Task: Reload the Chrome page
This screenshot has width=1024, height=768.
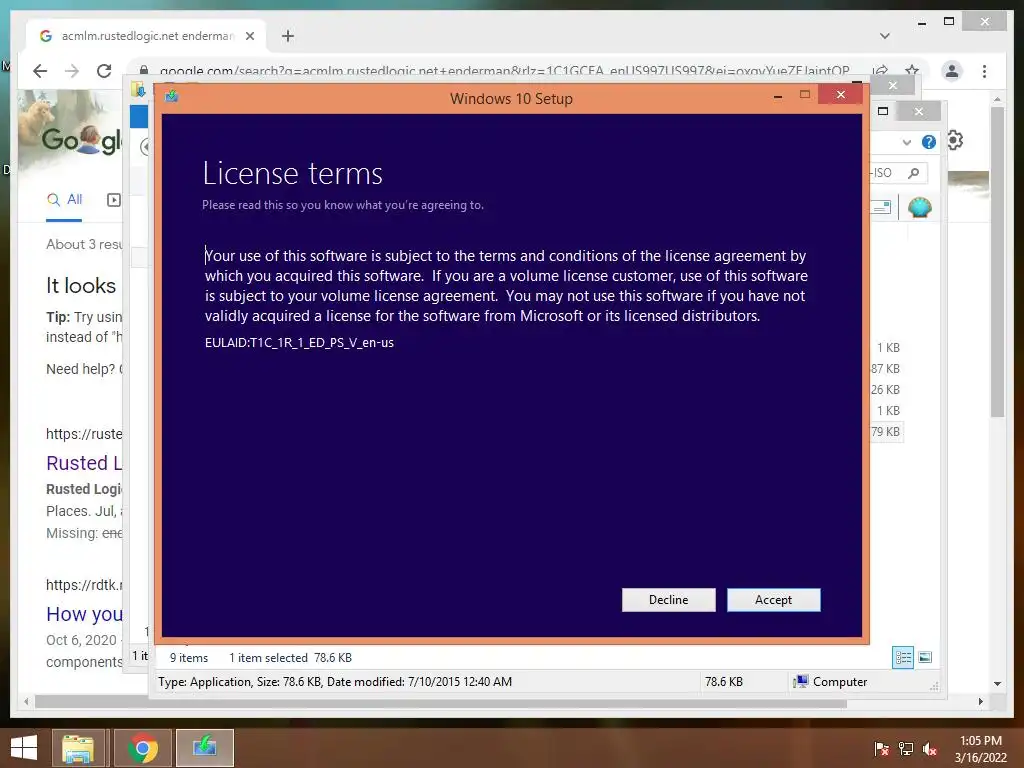Action: pyautogui.click(x=104, y=71)
